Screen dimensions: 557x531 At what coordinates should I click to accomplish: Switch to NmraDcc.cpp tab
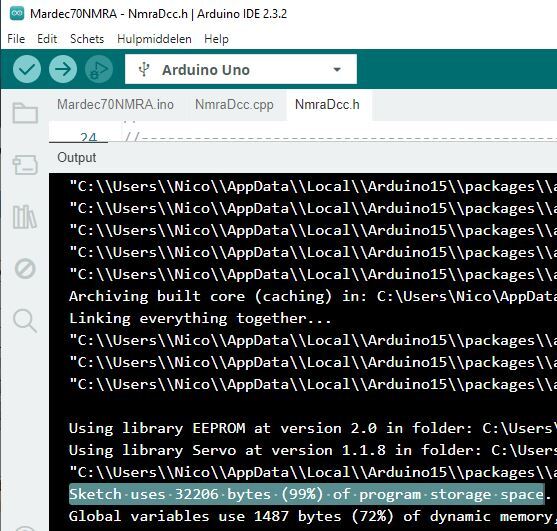click(x=234, y=105)
